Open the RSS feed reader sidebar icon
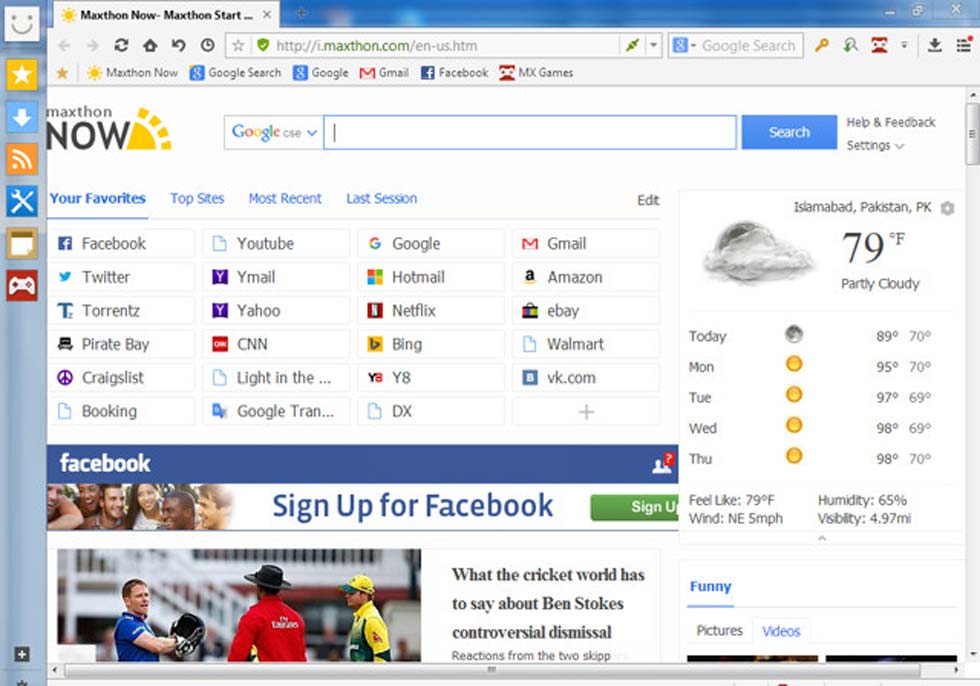 [x=22, y=159]
